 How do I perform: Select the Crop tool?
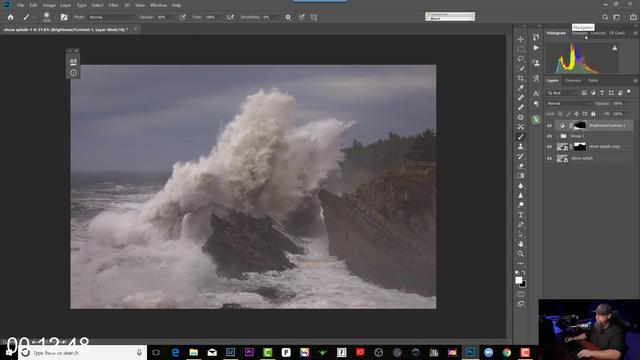[520, 78]
